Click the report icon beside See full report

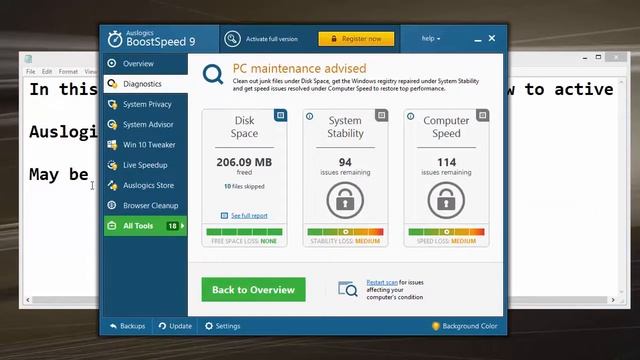(224, 216)
